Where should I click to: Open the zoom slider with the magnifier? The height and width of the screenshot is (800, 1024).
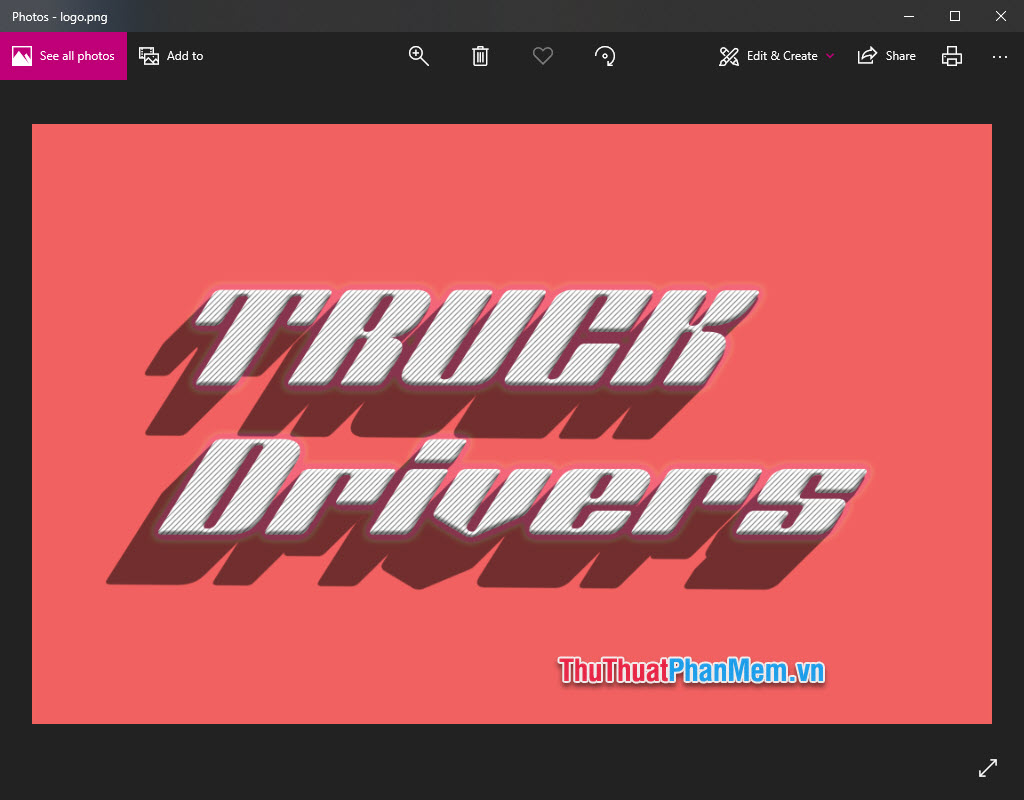(x=418, y=56)
